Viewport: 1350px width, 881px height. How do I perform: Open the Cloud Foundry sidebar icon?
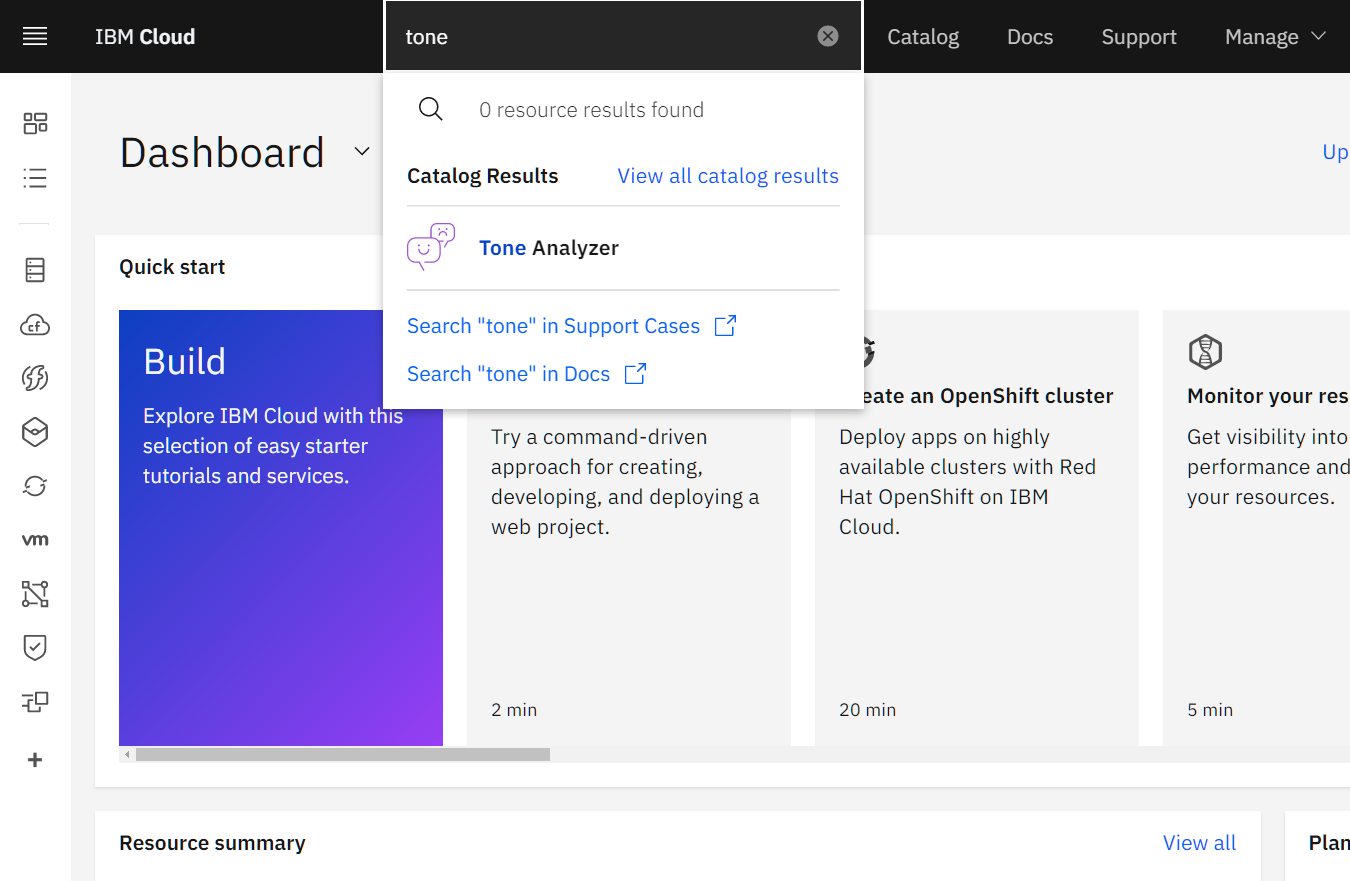pyautogui.click(x=35, y=325)
